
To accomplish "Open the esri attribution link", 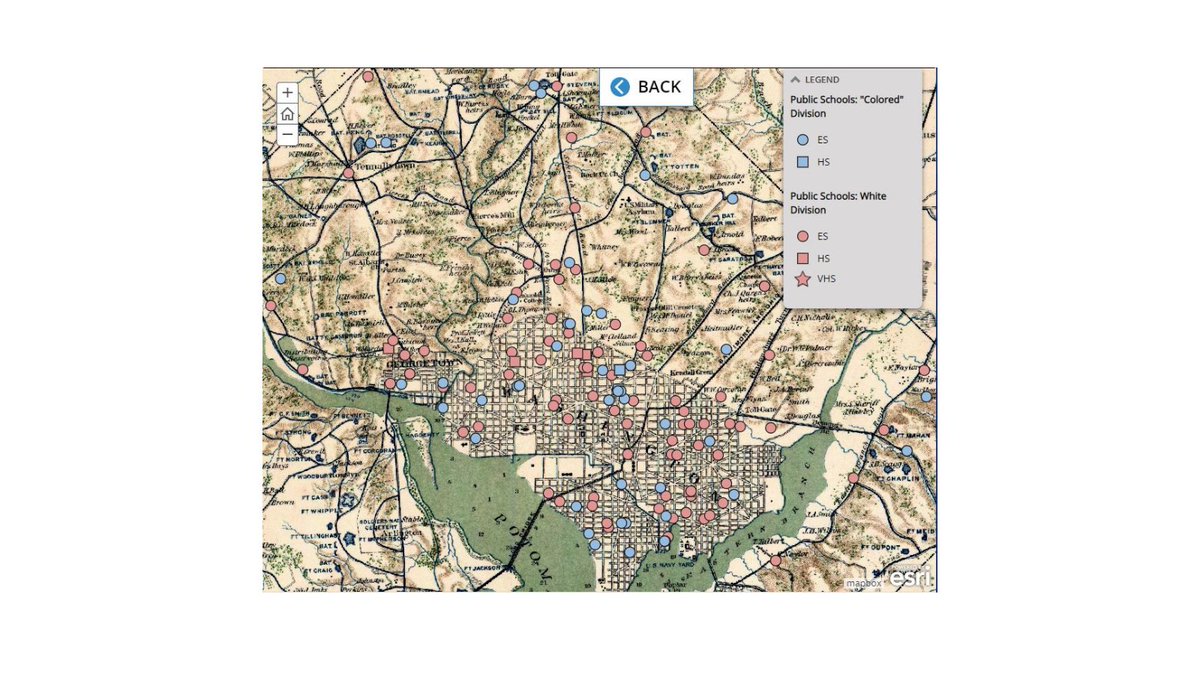I will click(909, 575).
